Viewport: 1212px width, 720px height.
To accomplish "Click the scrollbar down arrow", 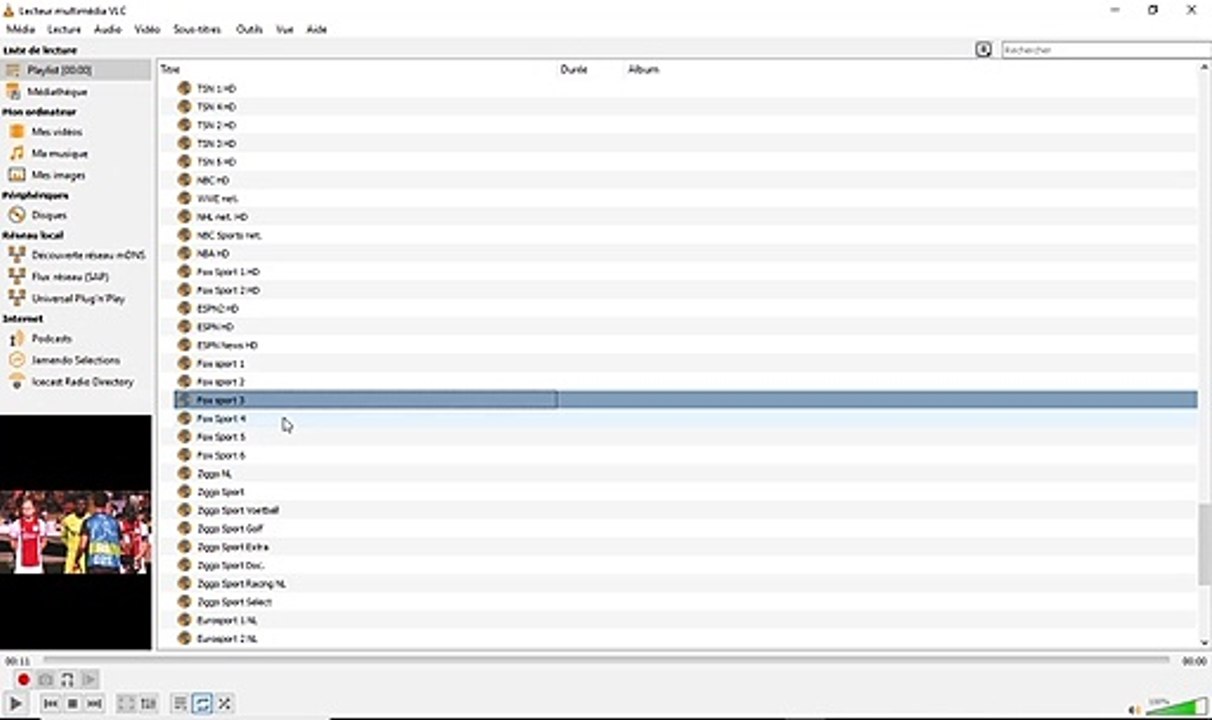I will pos(1204,642).
